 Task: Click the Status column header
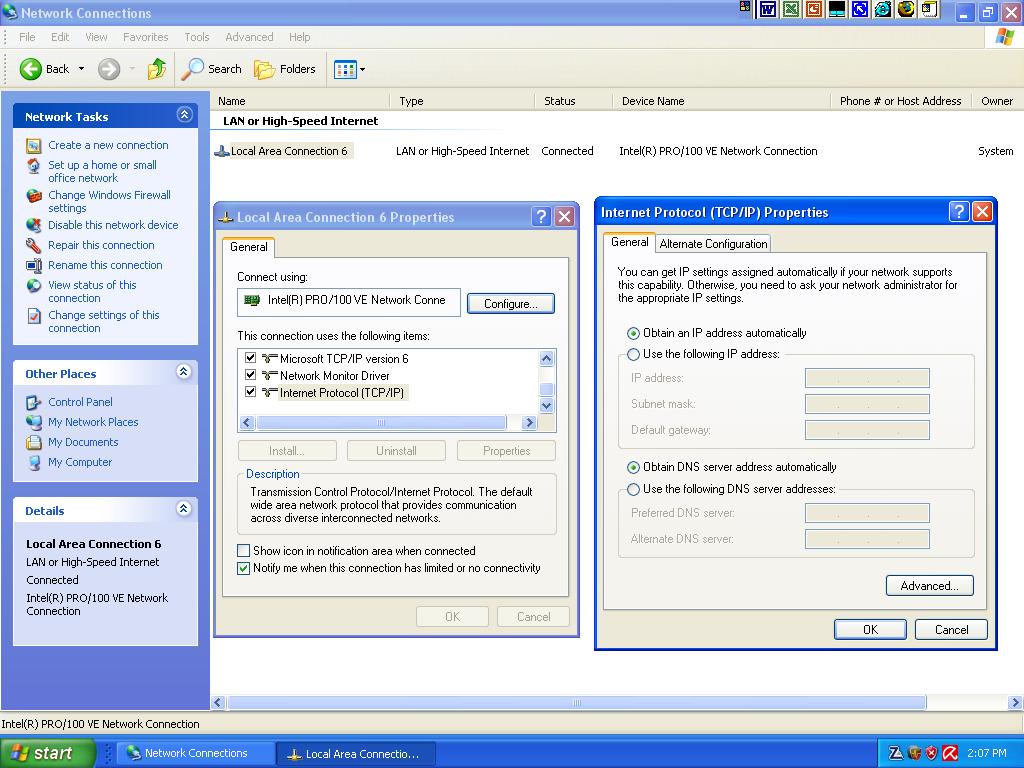click(x=573, y=101)
